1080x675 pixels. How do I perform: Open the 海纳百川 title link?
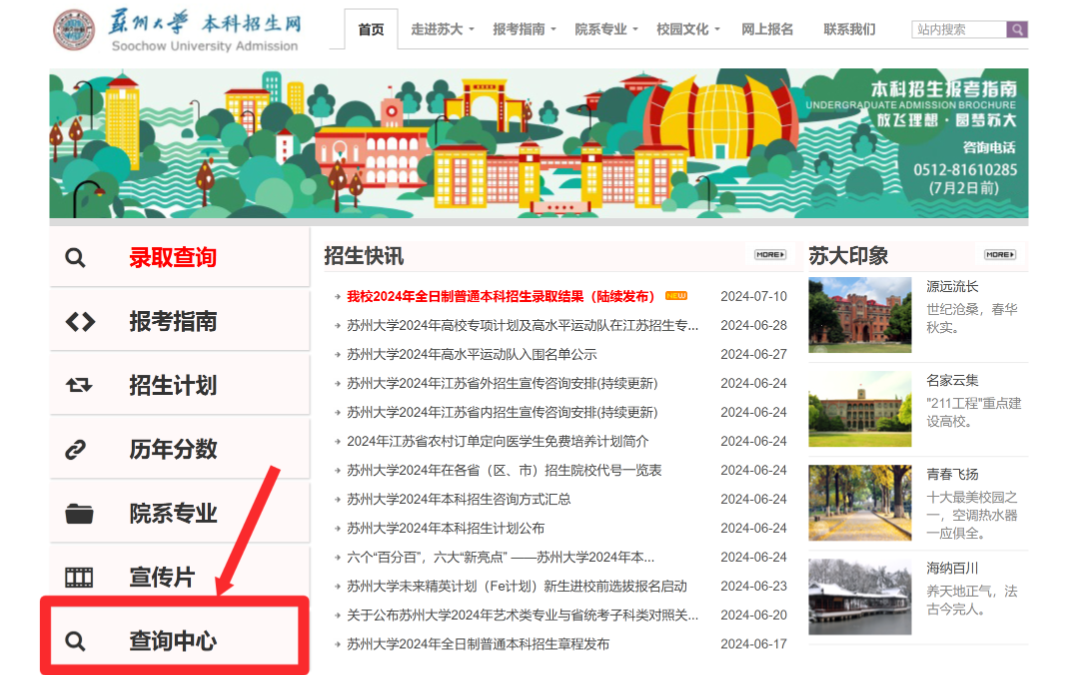(952, 568)
